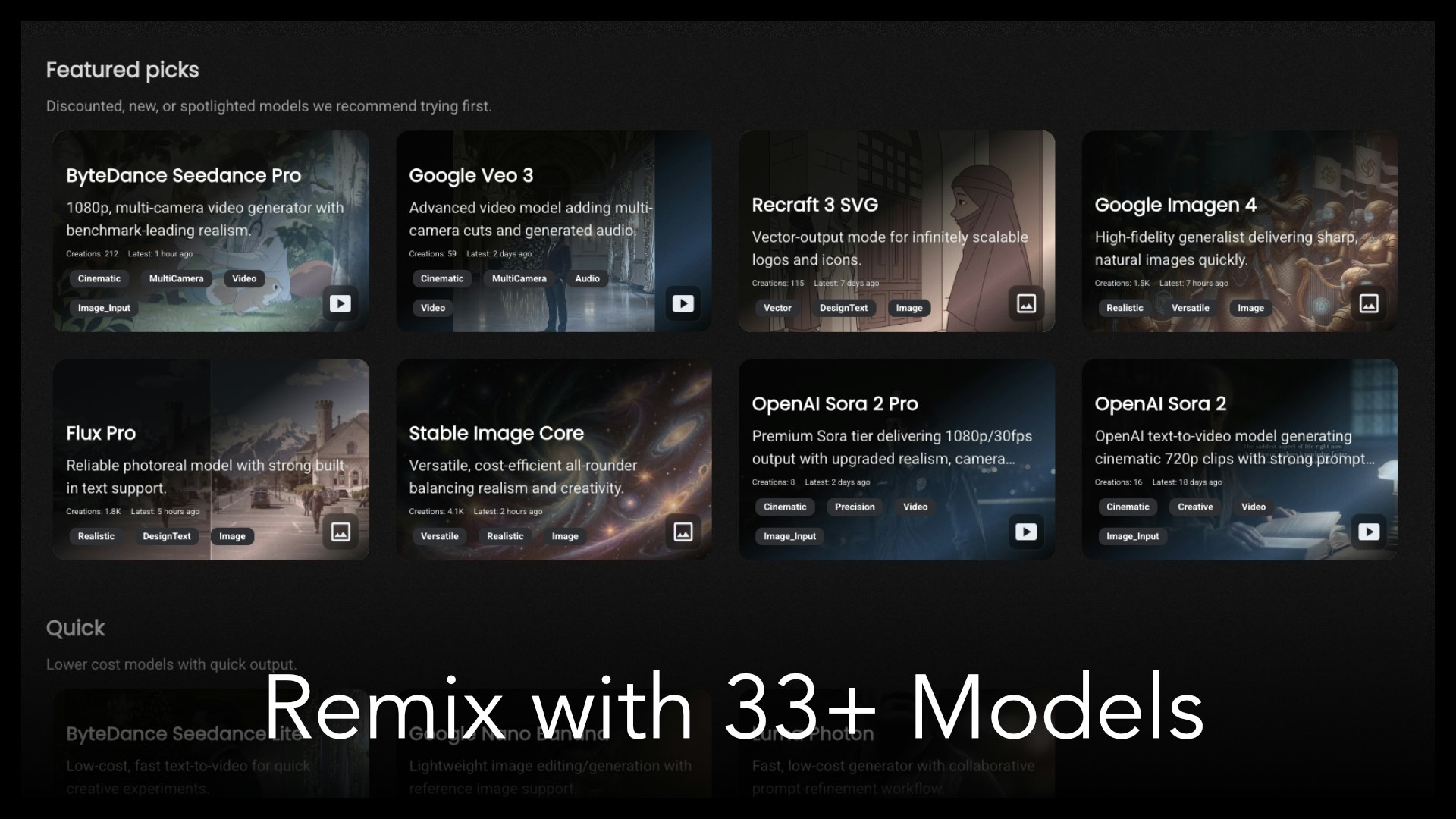1456x819 pixels.
Task: Click image icon on Recraft 3 SVG card
Action: point(1026,303)
